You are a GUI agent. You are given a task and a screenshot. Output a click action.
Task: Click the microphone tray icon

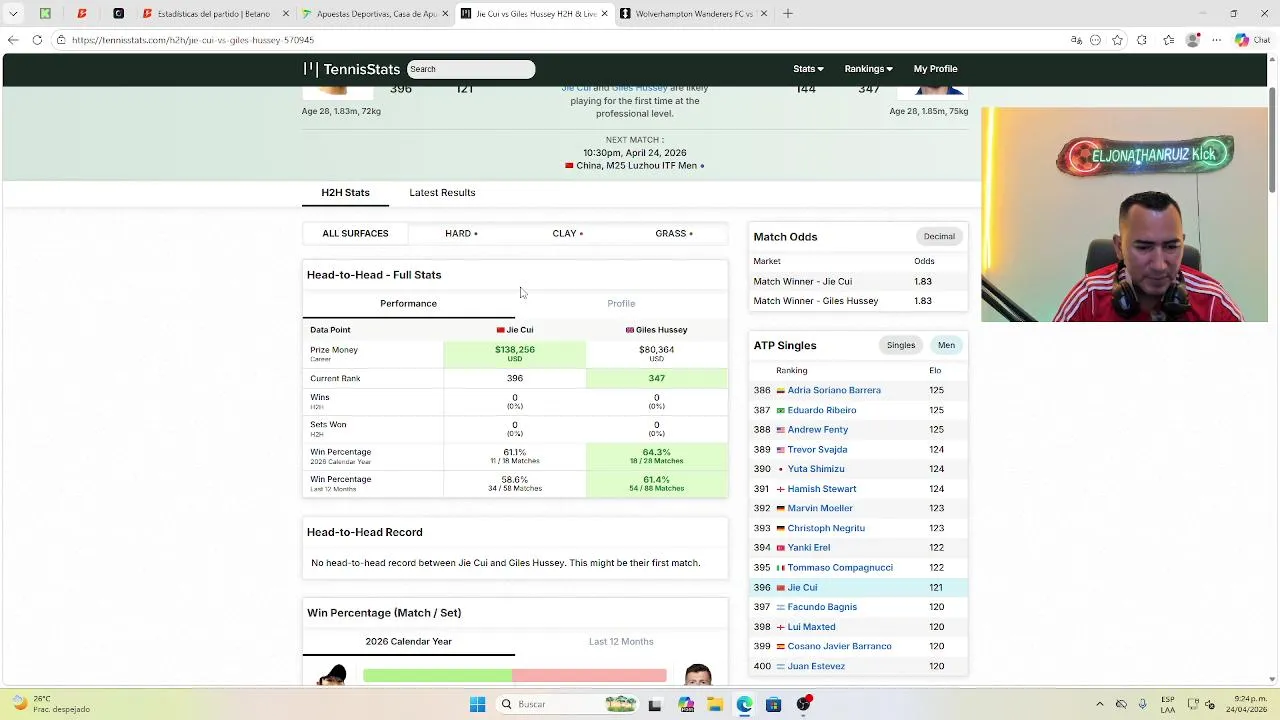1142,705
